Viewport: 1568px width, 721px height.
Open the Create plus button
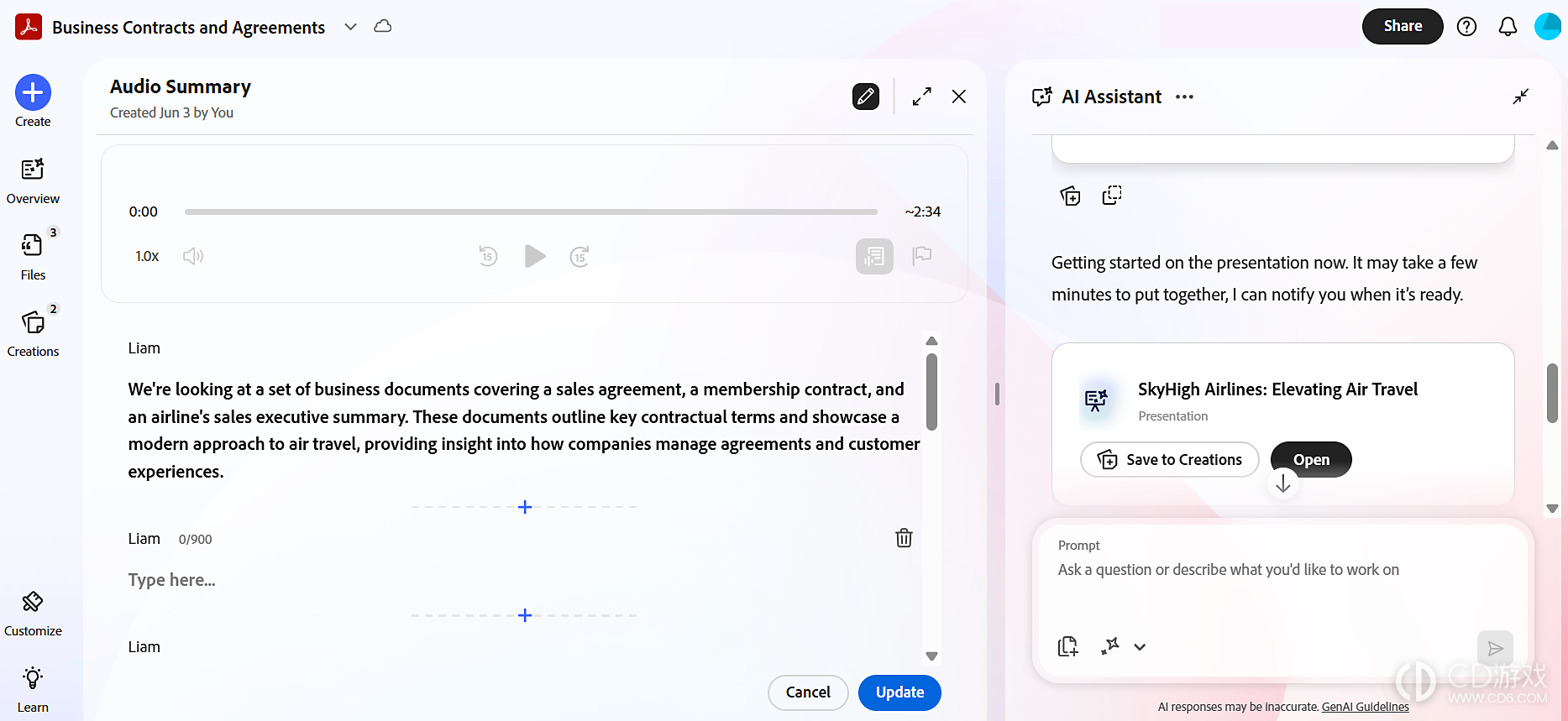pyautogui.click(x=33, y=92)
